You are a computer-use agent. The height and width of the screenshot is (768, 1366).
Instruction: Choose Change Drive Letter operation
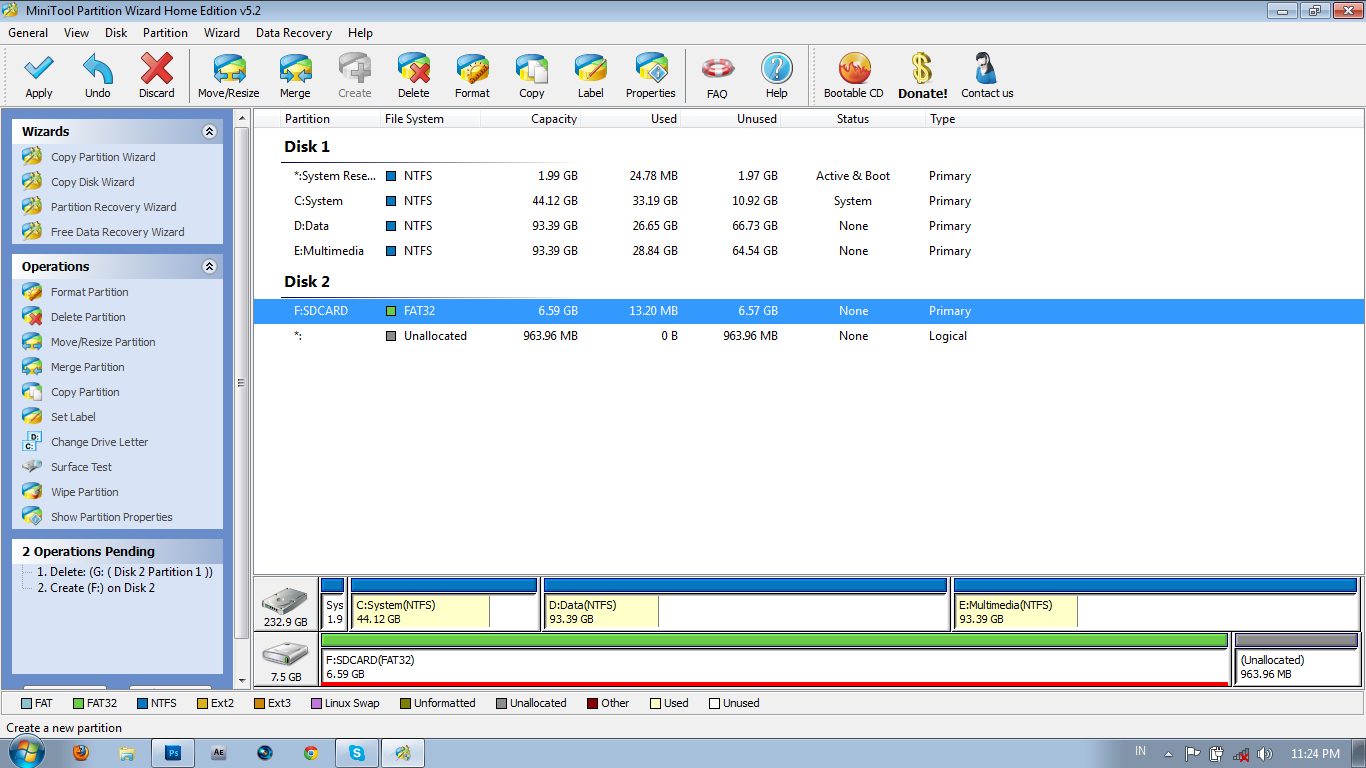coord(99,442)
